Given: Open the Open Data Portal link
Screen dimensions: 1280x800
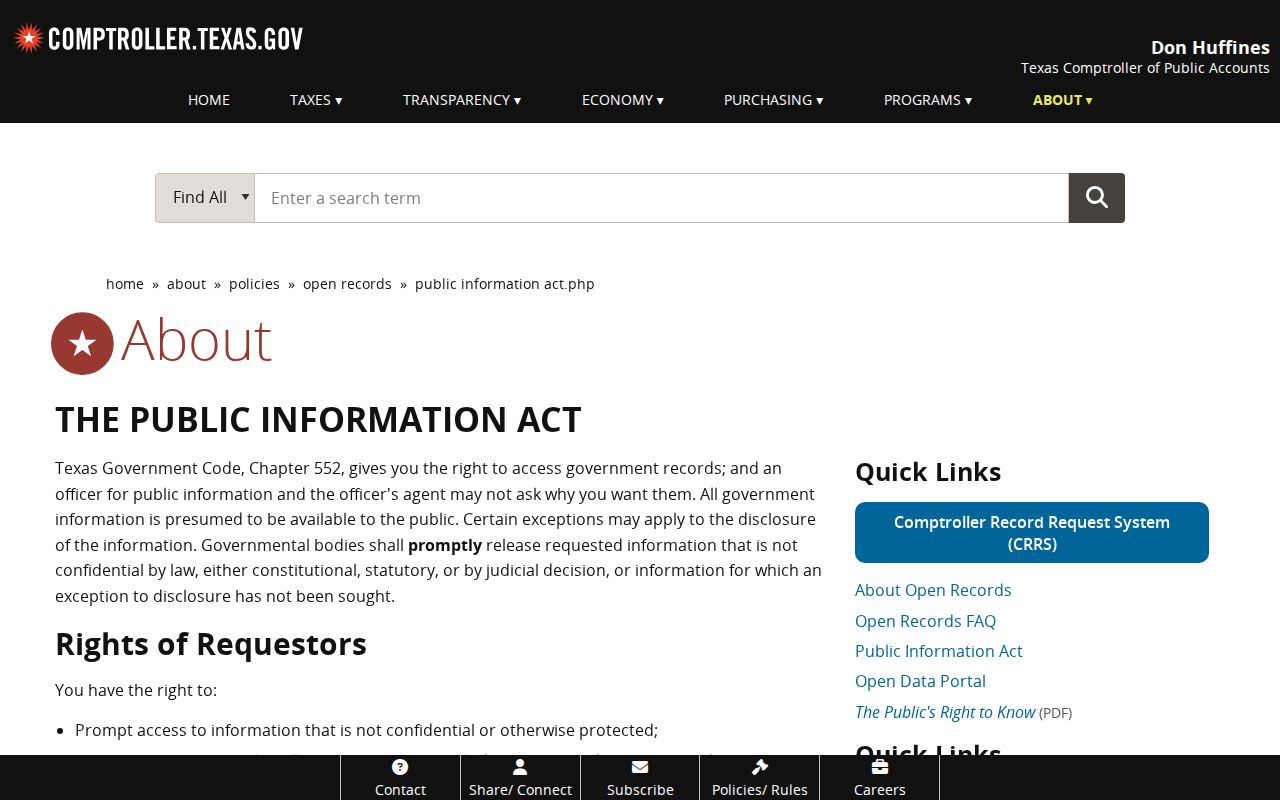Looking at the screenshot, I should tap(920, 681).
